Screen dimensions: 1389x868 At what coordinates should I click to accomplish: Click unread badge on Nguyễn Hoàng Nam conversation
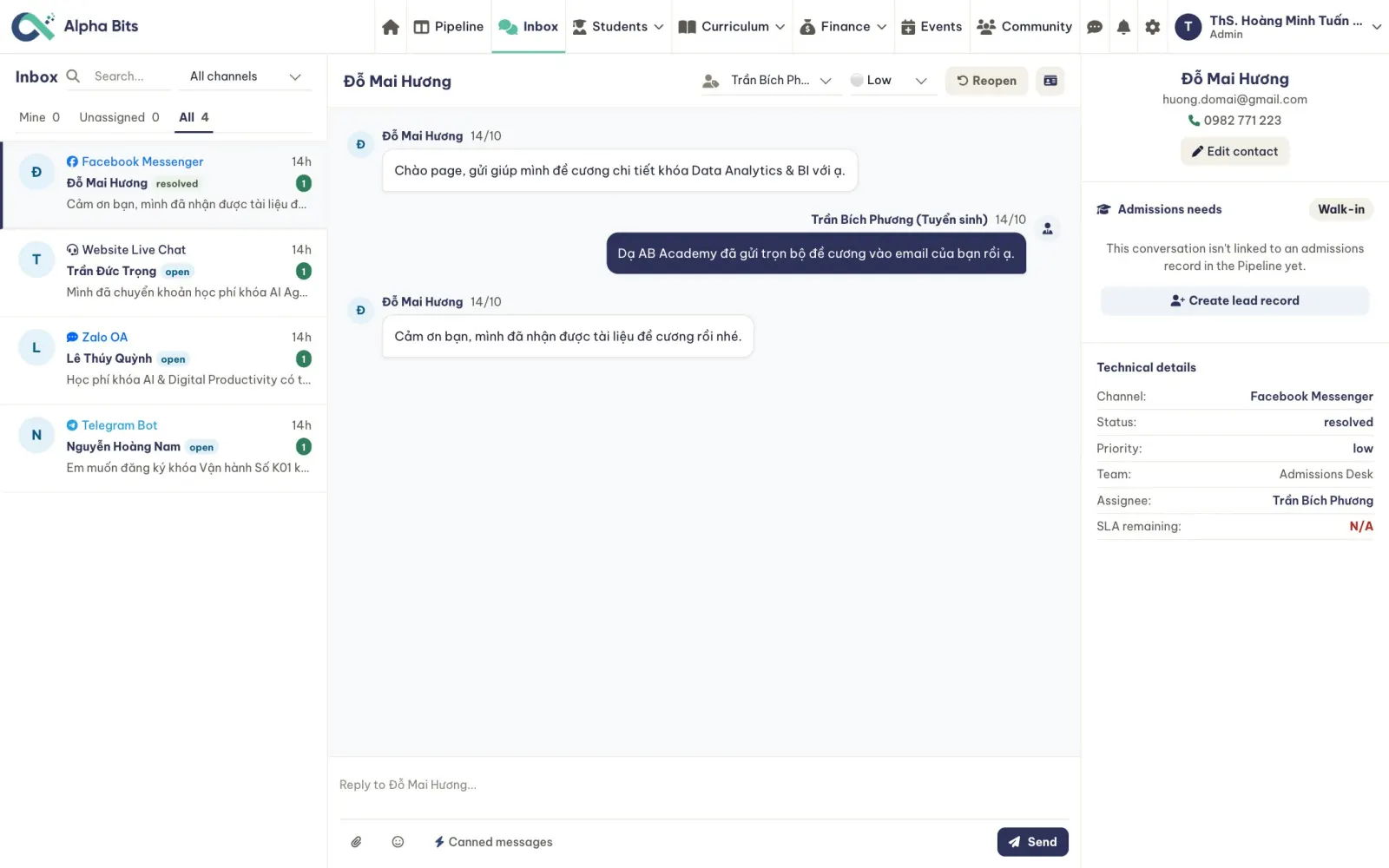(304, 446)
